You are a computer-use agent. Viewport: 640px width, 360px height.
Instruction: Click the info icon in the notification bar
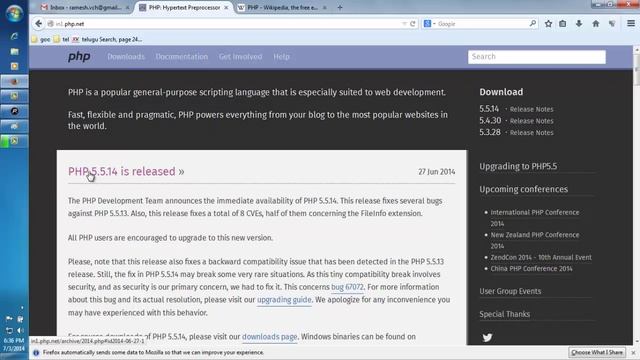(36, 353)
